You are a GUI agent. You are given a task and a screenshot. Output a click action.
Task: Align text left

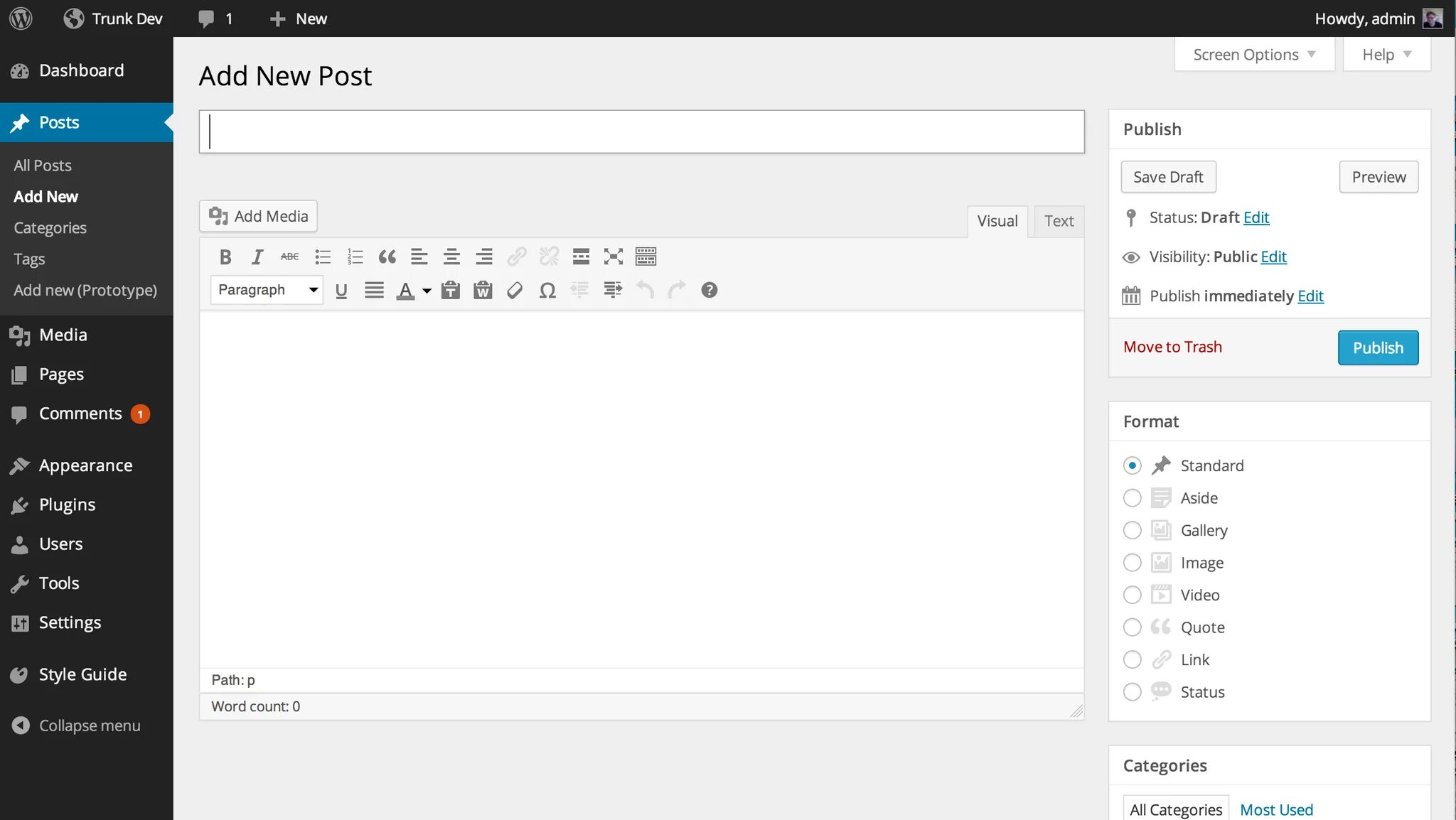[419, 257]
